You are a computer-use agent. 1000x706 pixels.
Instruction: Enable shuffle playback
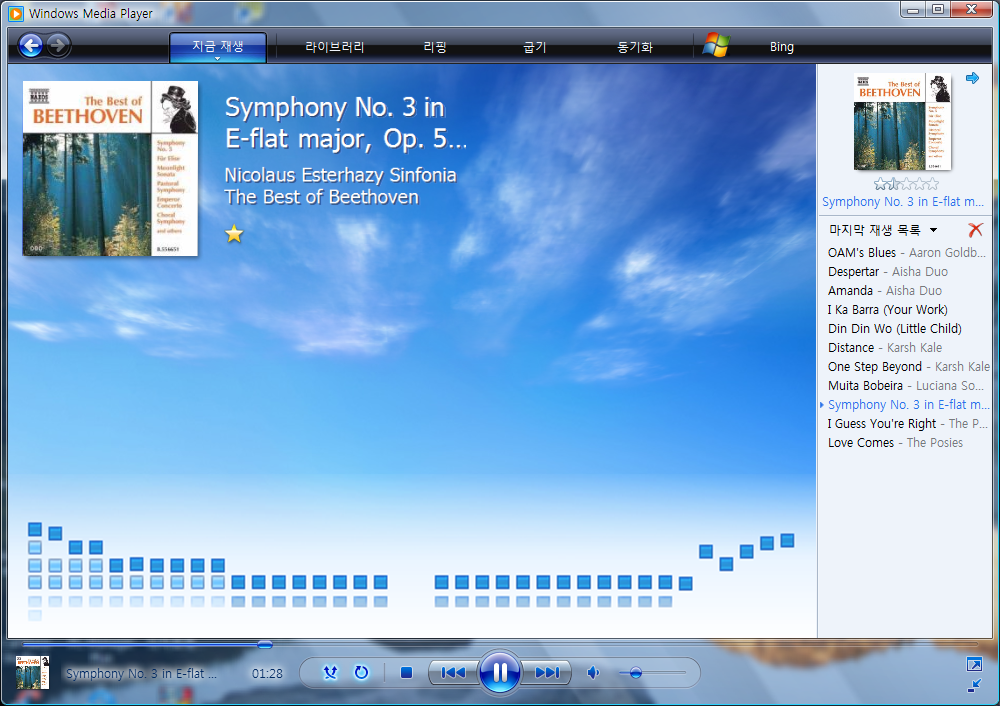click(x=330, y=672)
